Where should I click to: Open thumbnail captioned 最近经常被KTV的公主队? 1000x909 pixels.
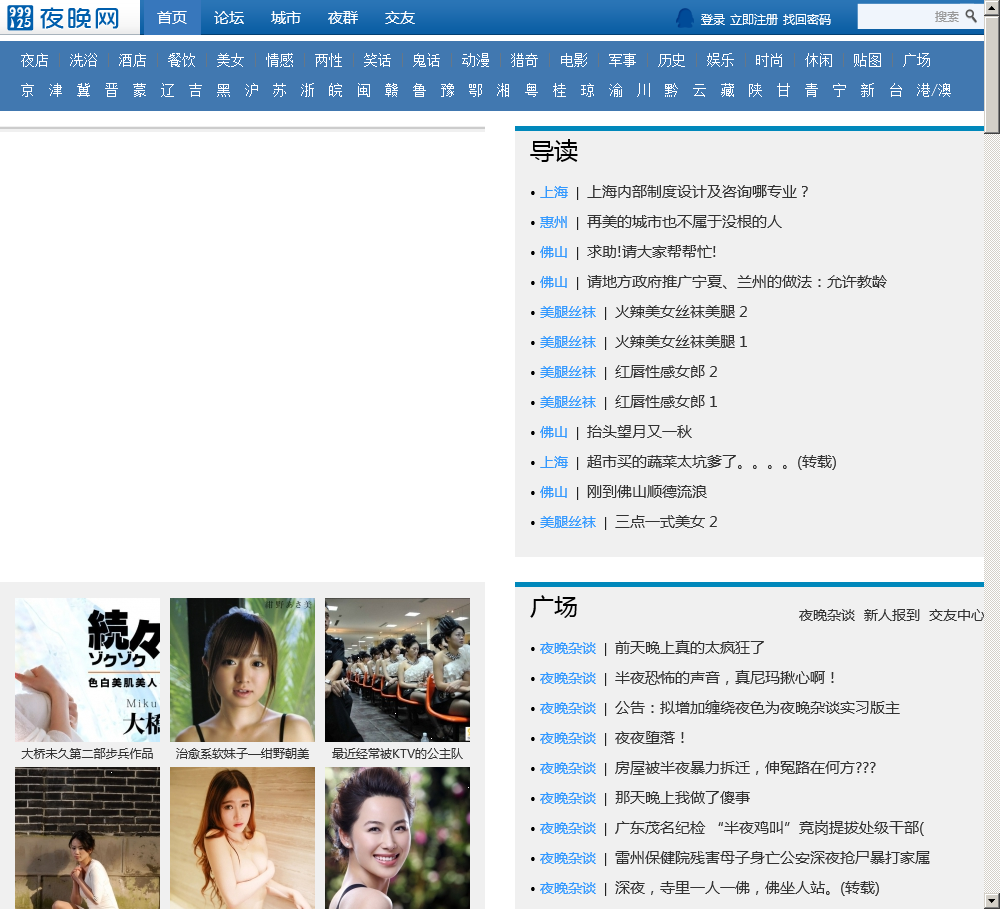[x=397, y=670]
